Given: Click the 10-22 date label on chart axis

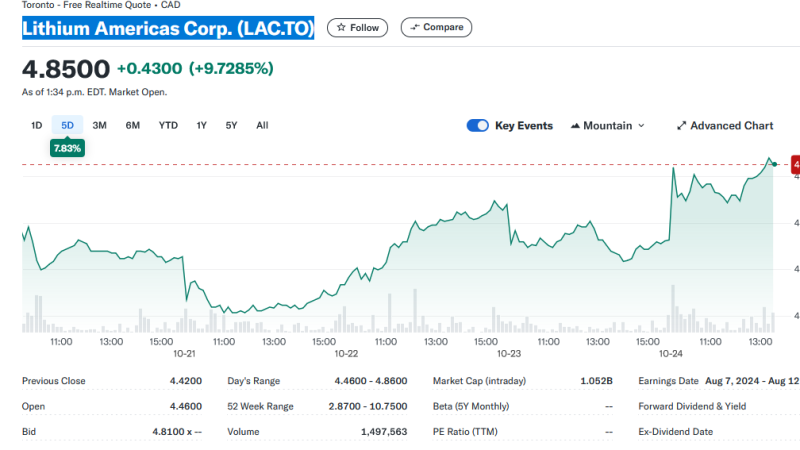Looking at the screenshot, I should tap(346, 354).
